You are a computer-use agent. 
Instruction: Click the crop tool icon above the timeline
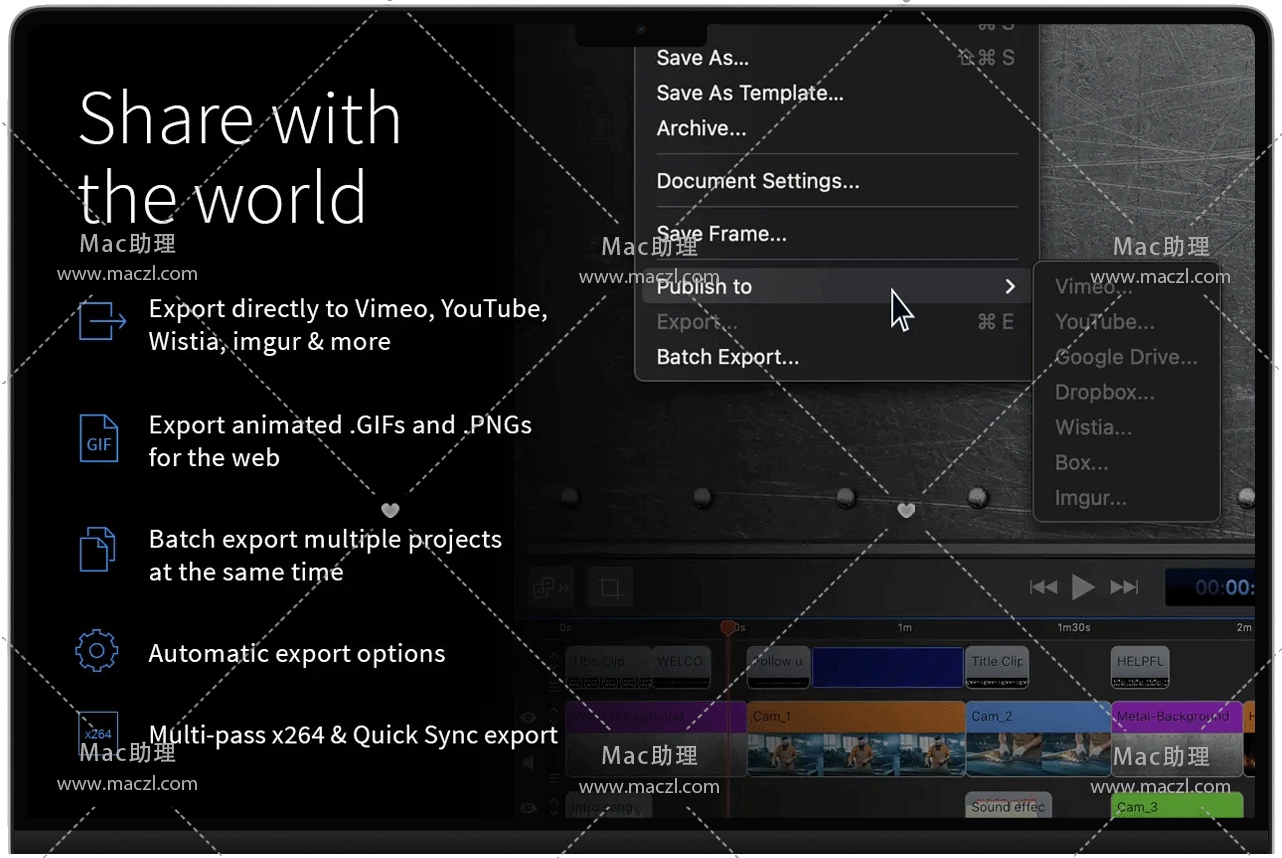(x=610, y=587)
